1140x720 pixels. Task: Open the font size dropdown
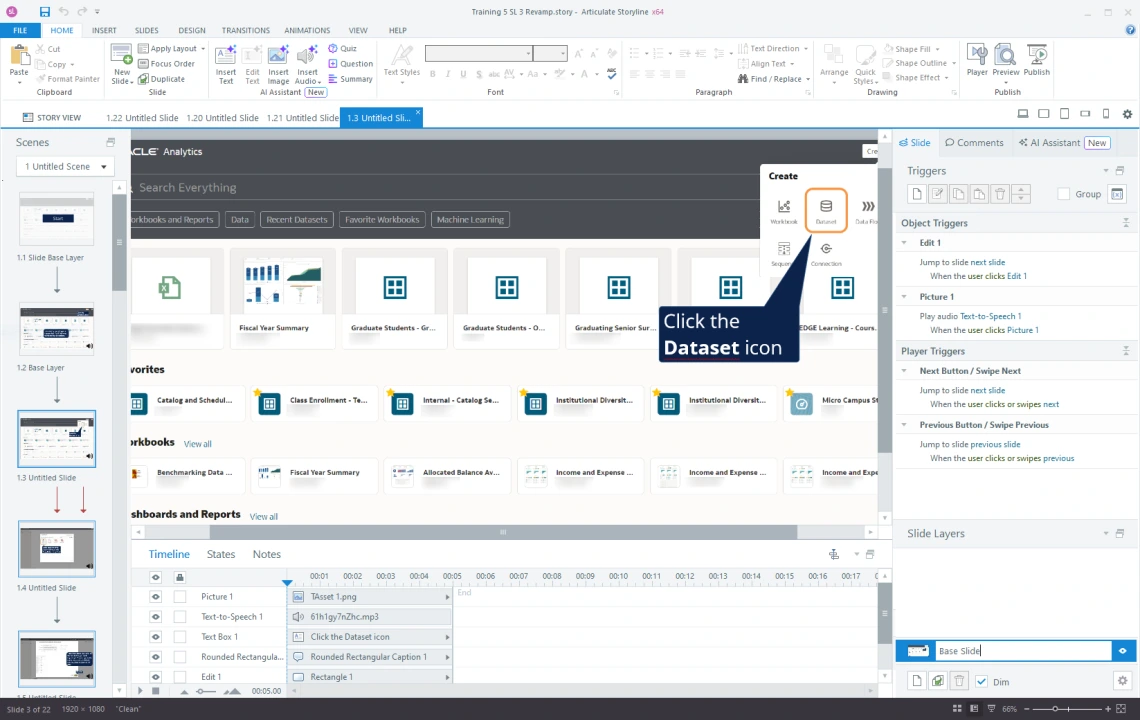(563, 53)
